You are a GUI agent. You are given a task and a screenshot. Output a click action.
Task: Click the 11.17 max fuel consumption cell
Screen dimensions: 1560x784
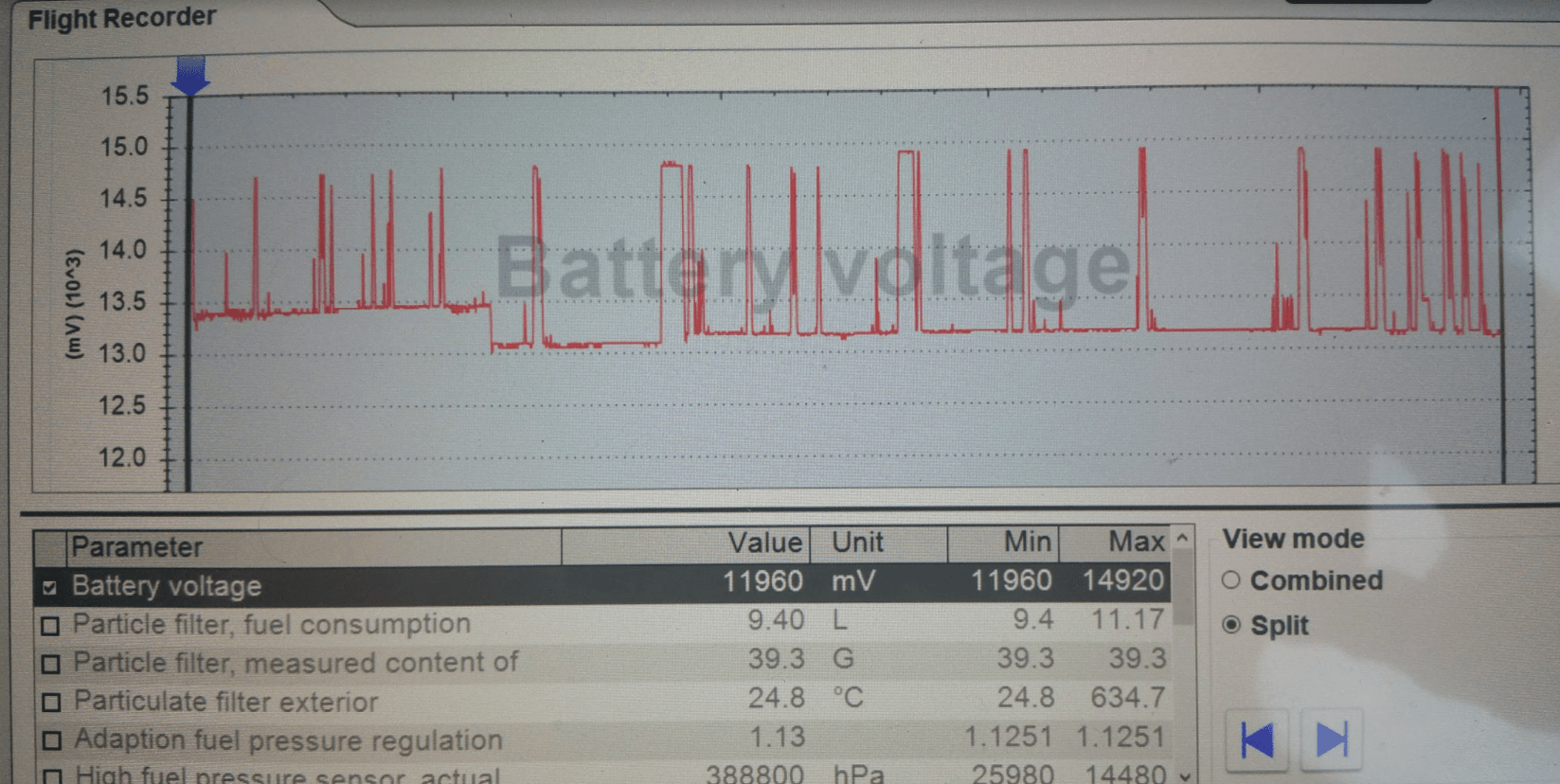point(1127,619)
